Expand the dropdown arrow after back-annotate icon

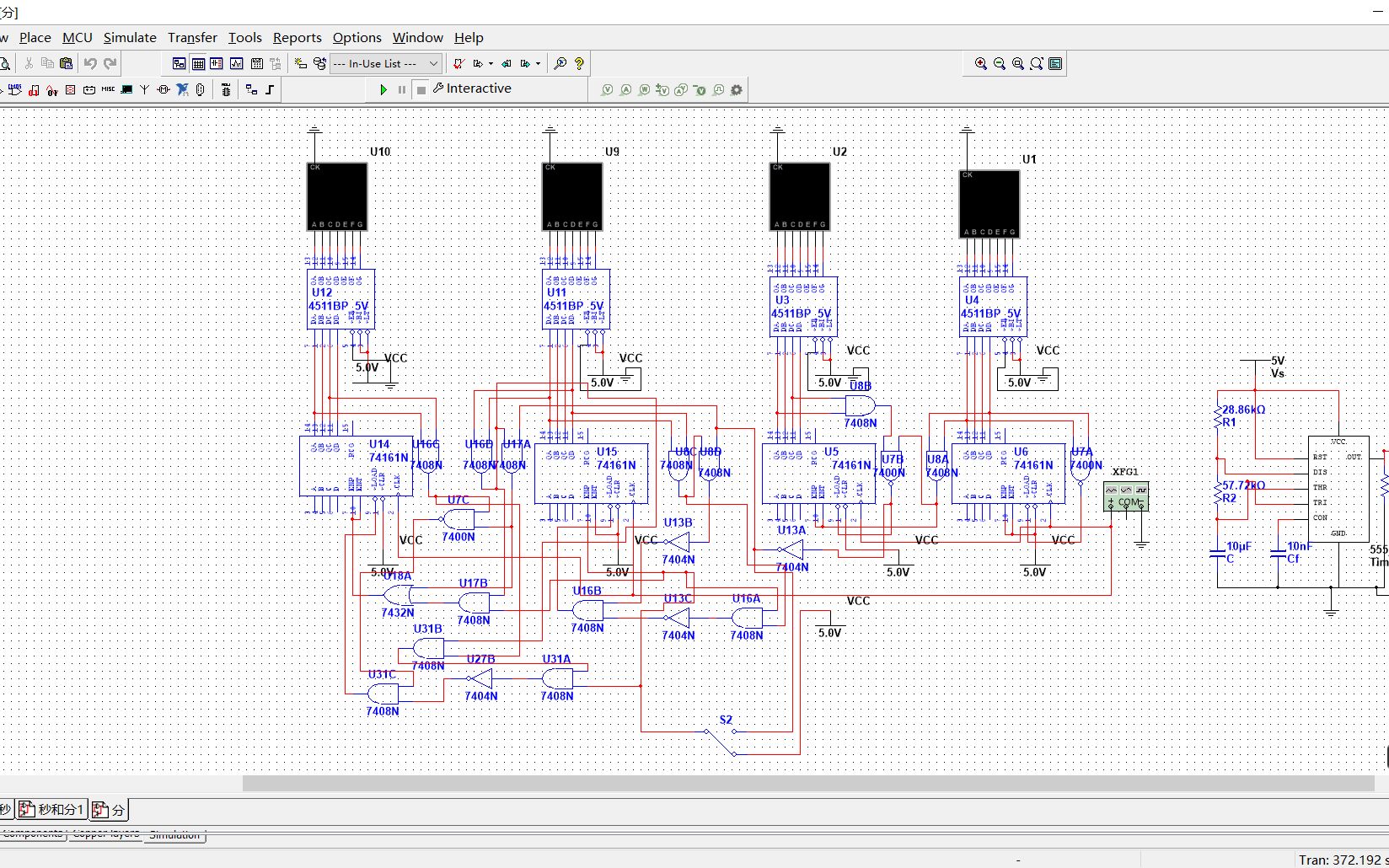coord(538,63)
